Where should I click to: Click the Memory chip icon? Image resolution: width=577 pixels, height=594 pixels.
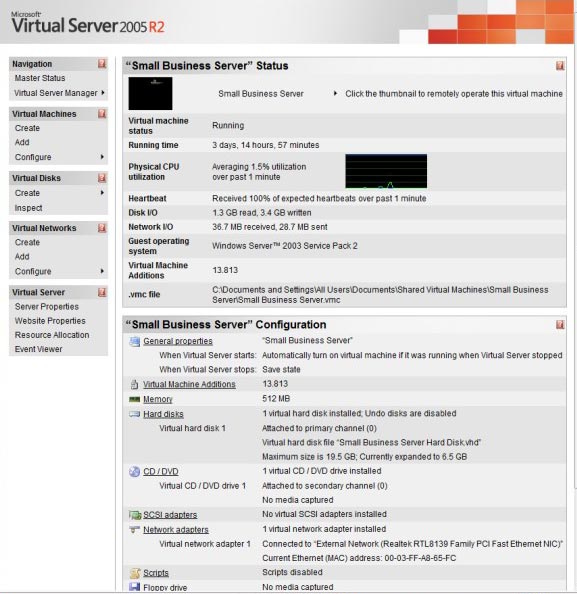tap(134, 399)
